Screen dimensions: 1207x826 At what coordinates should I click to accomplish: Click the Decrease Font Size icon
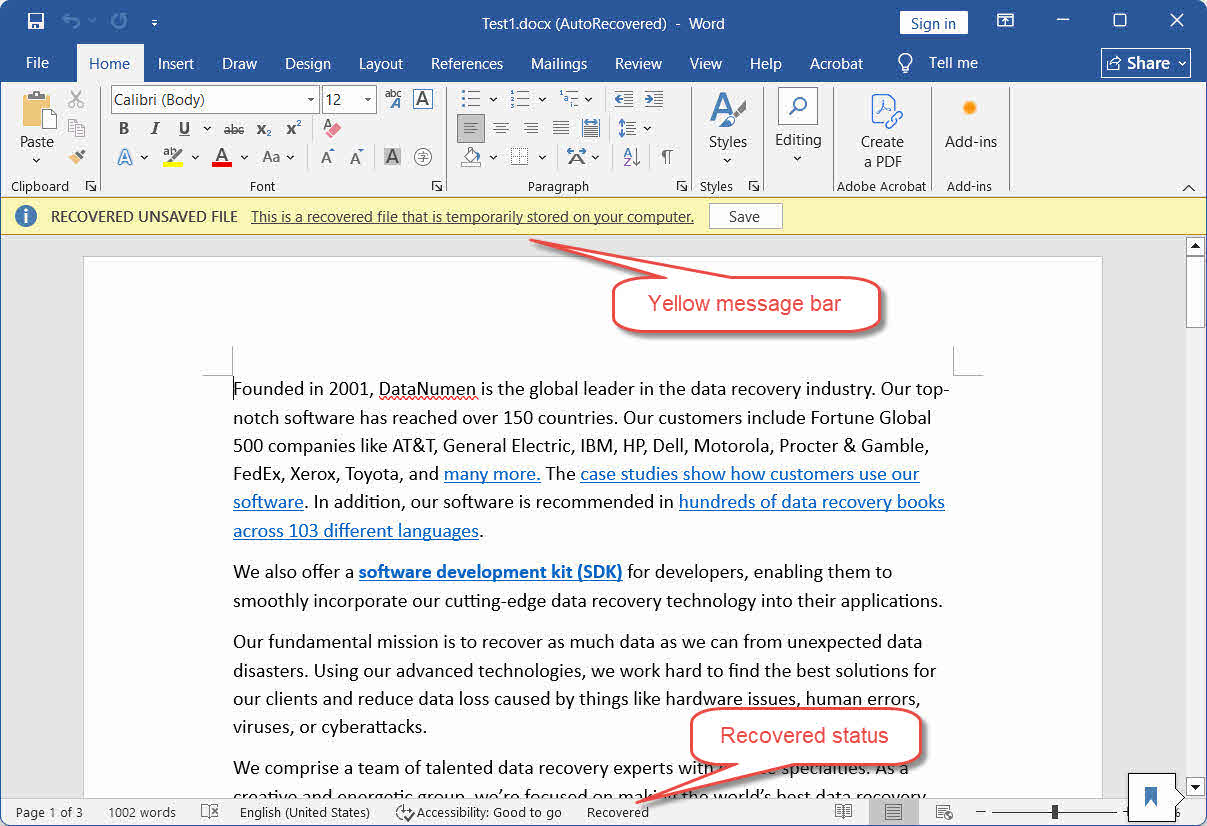click(357, 157)
